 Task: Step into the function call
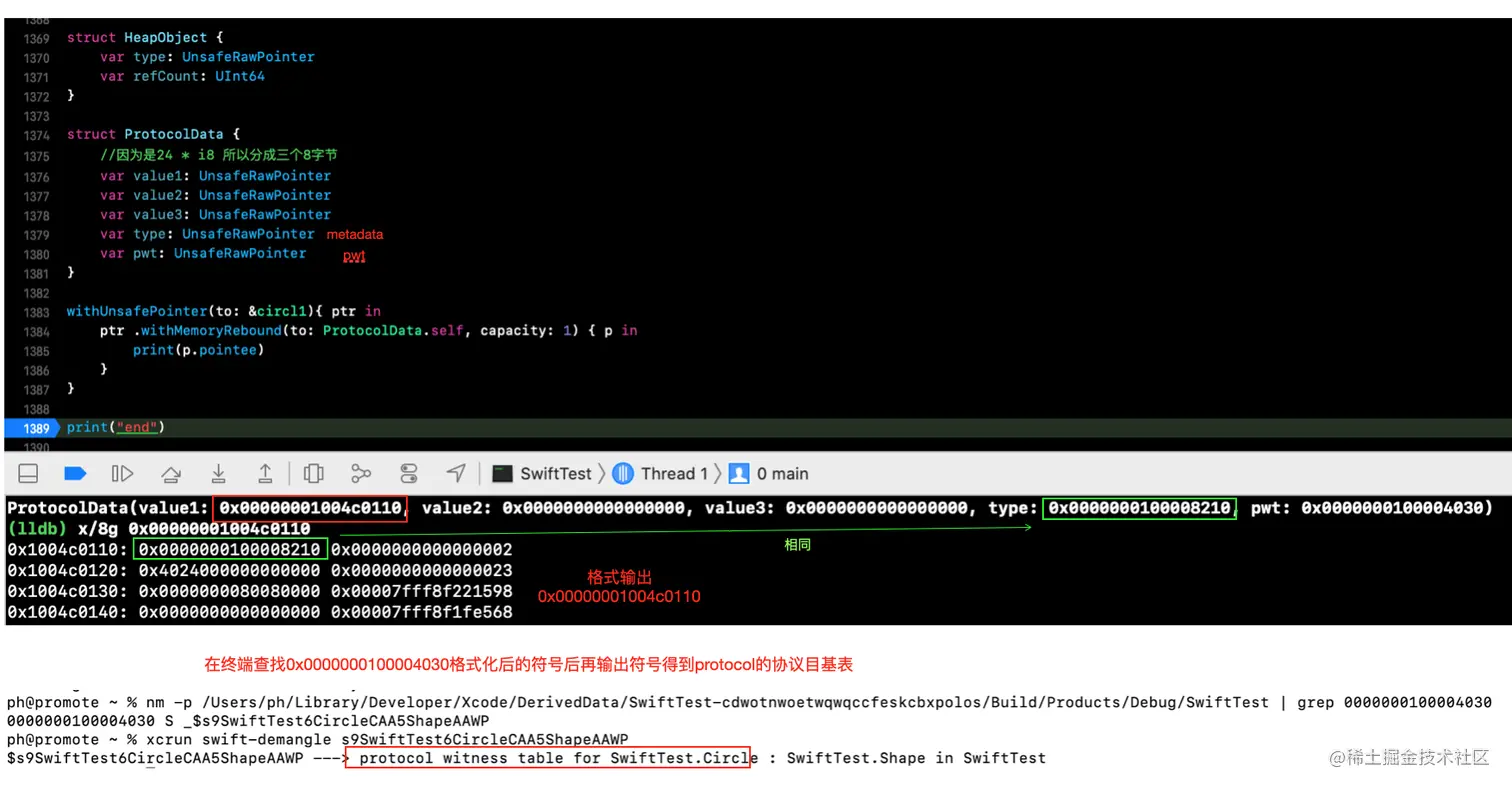coord(218,473)
